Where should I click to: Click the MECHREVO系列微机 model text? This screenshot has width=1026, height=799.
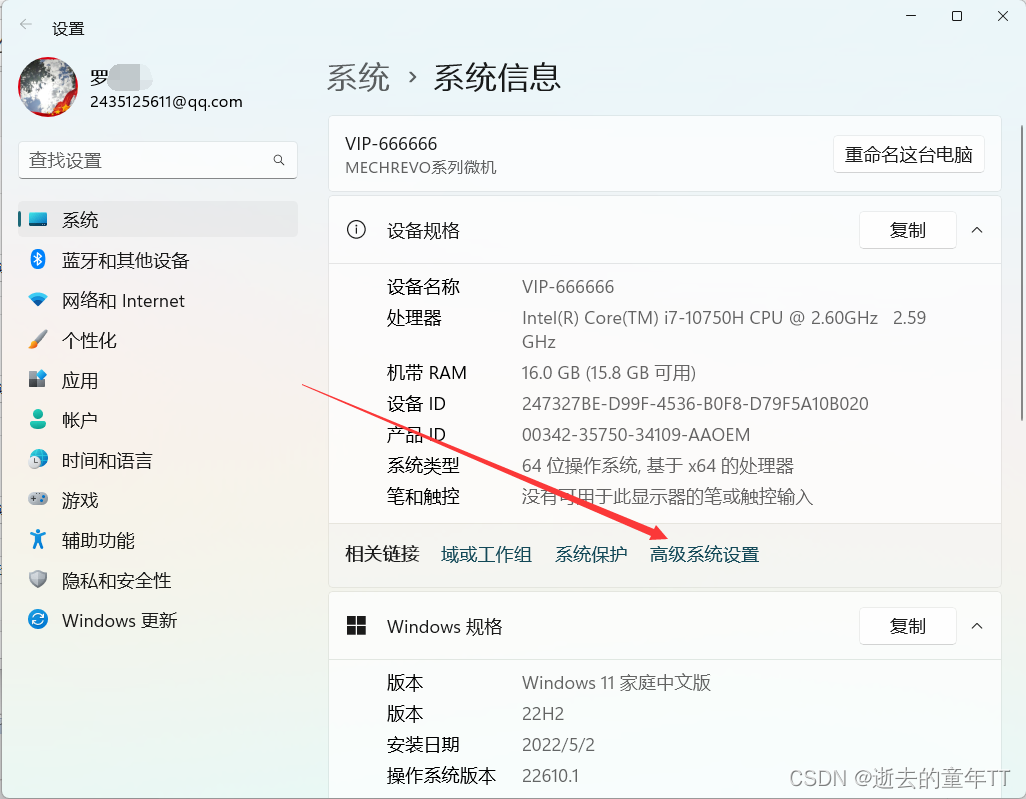421,168
